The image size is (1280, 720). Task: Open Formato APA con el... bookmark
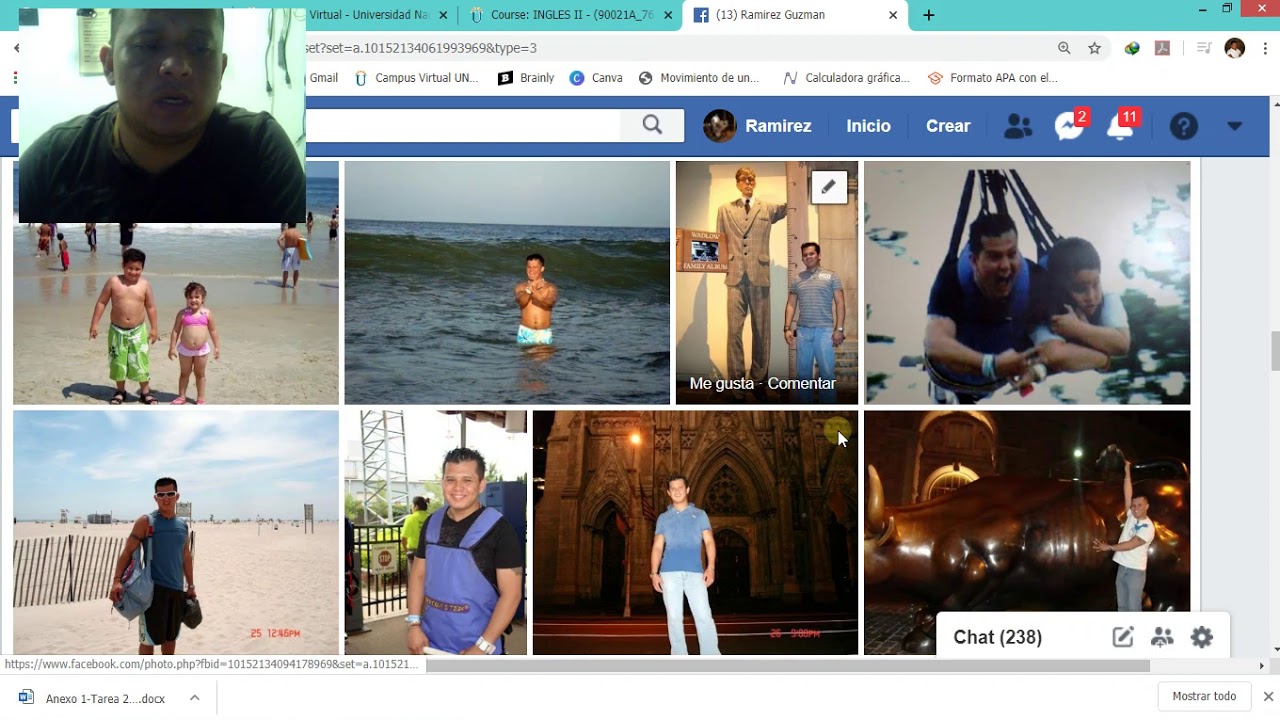coord(993,77)
